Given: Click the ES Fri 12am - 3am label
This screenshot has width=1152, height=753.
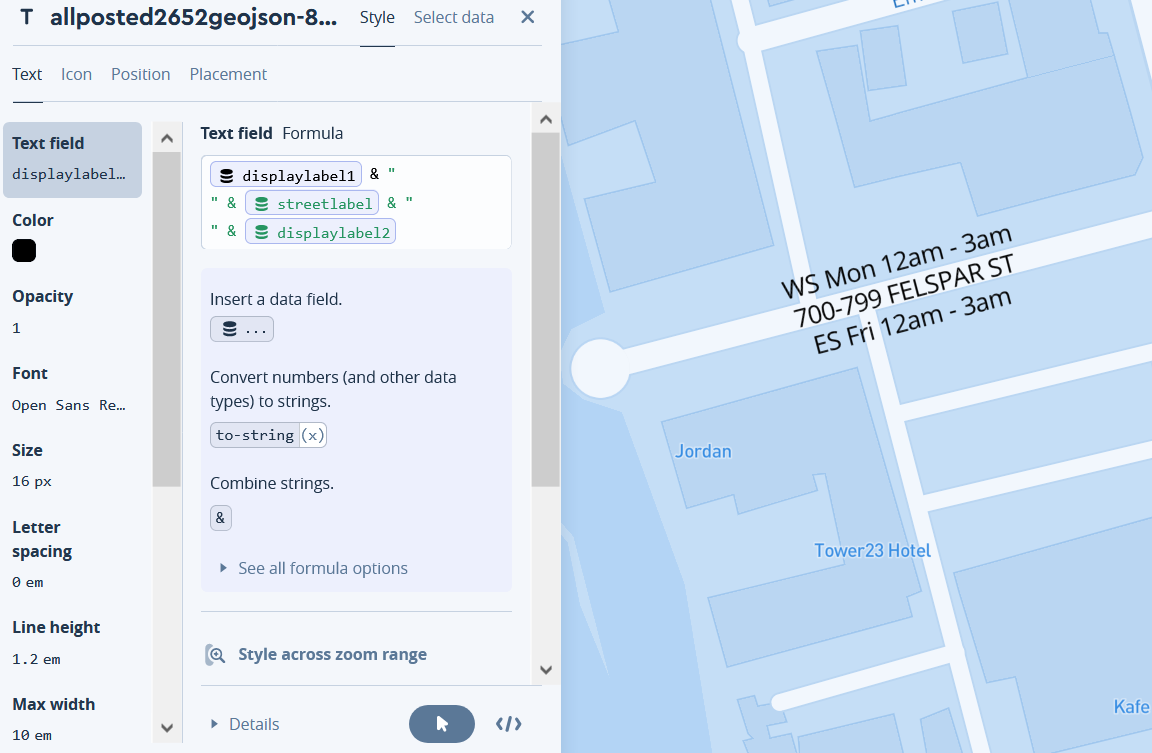Looking at the screenshot, I should click(x=912, y=321).
